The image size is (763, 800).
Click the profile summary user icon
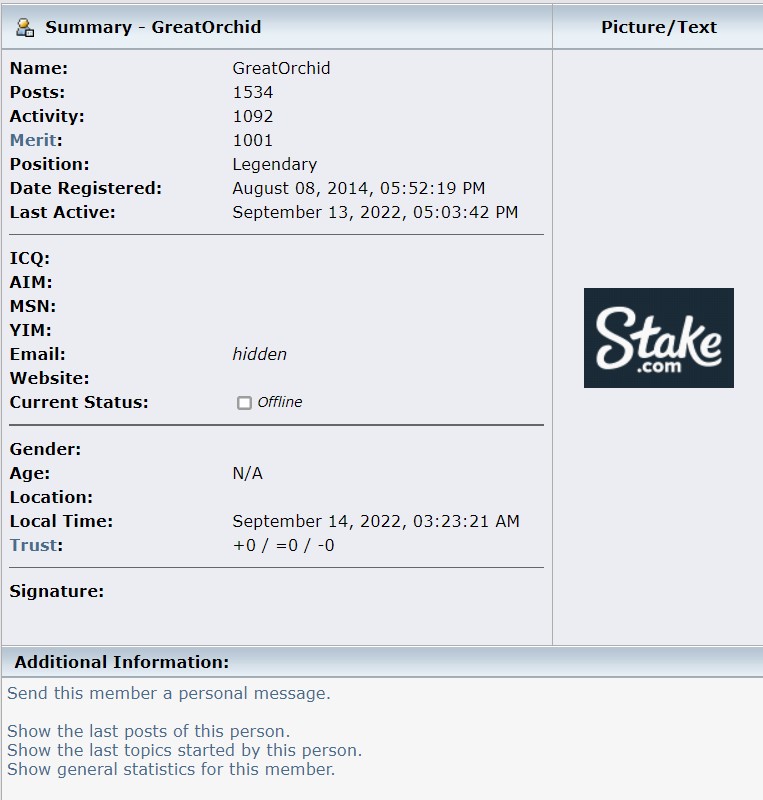coord(24,28)
